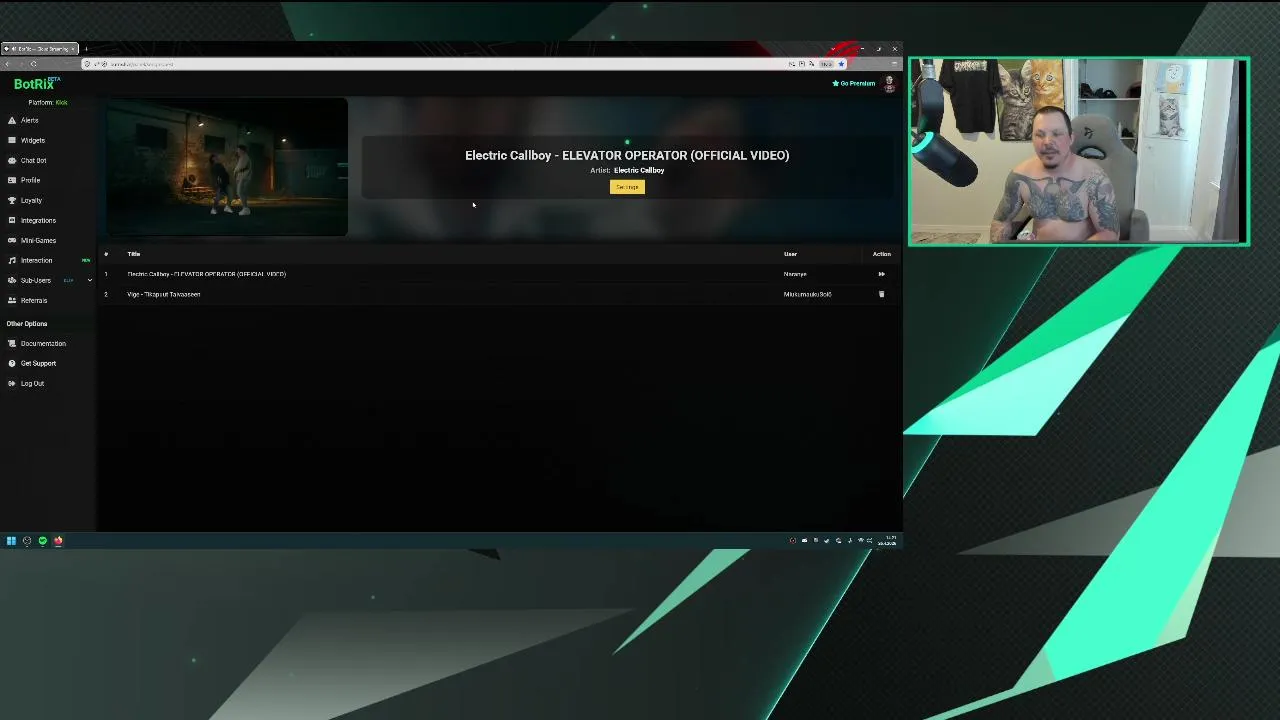Click the artist name Electric Callboy

[x=639, y=170]
